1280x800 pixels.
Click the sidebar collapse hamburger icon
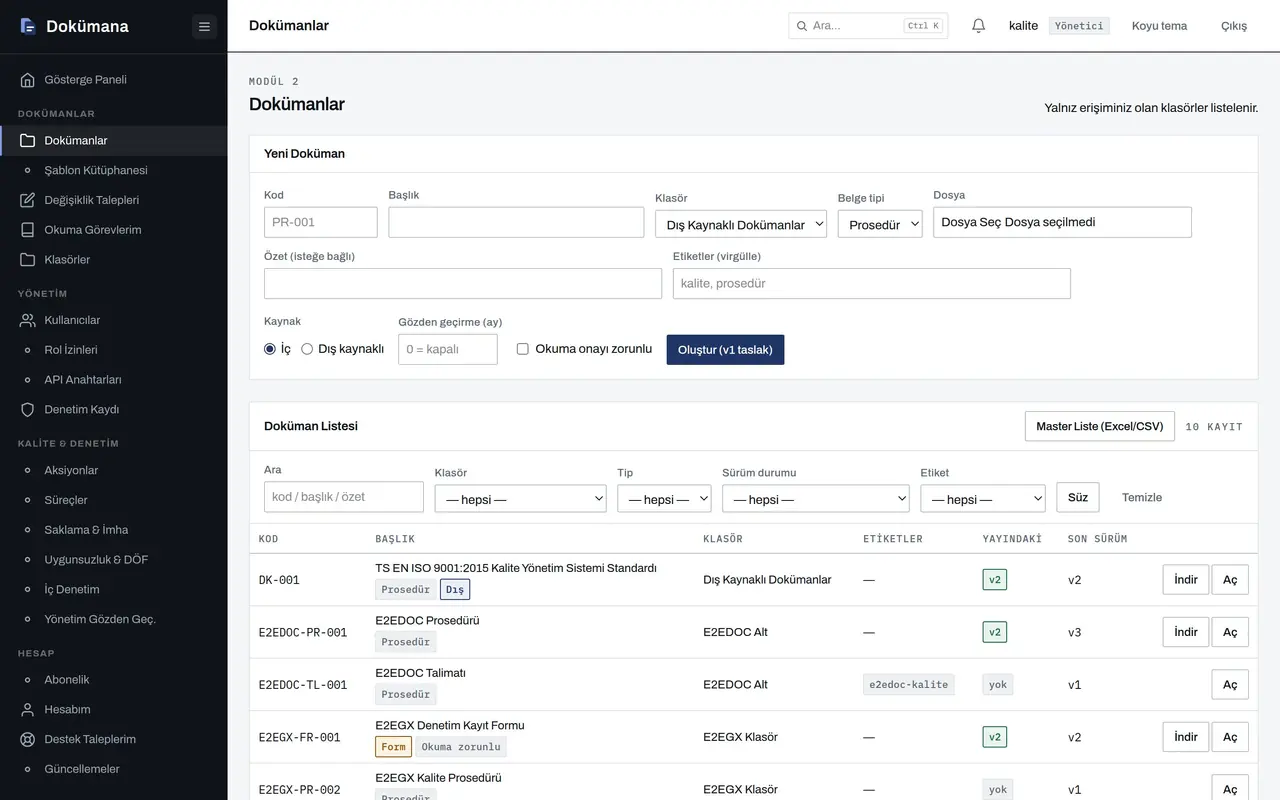[204, 26]
